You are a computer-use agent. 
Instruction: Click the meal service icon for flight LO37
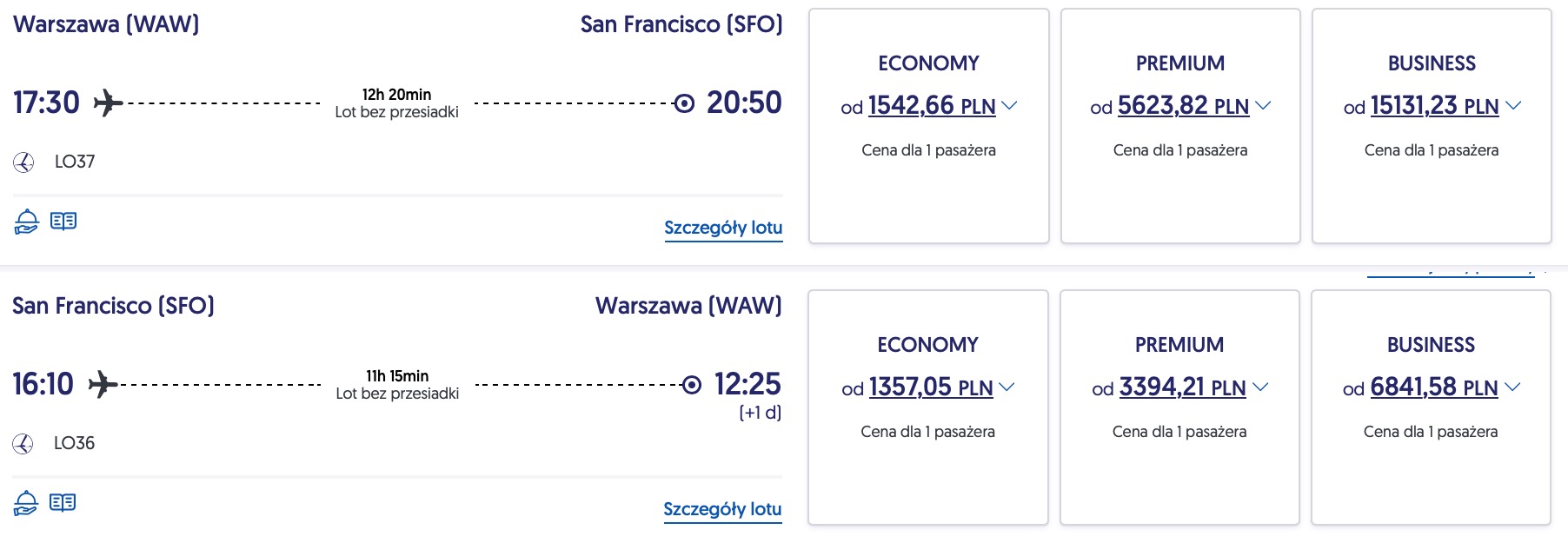(26, 222)
